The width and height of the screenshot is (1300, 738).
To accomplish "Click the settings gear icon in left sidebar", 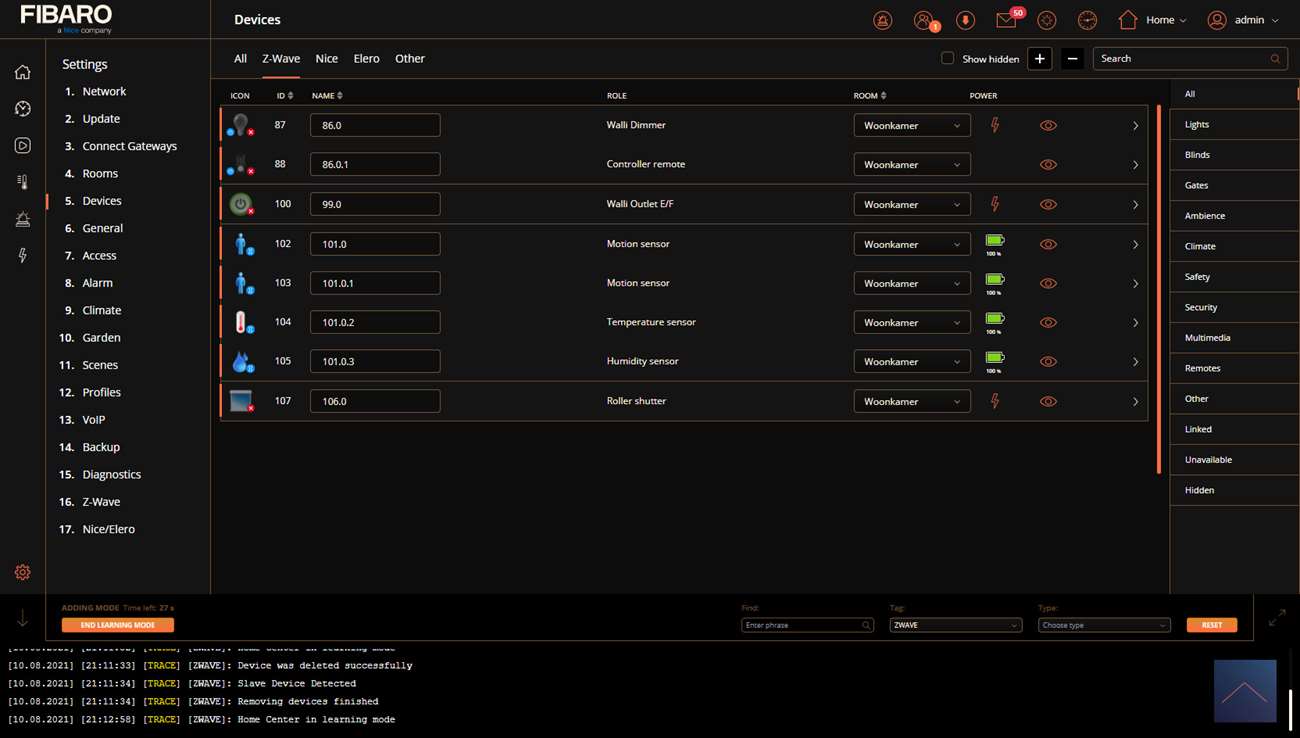I will pos(22,572).
